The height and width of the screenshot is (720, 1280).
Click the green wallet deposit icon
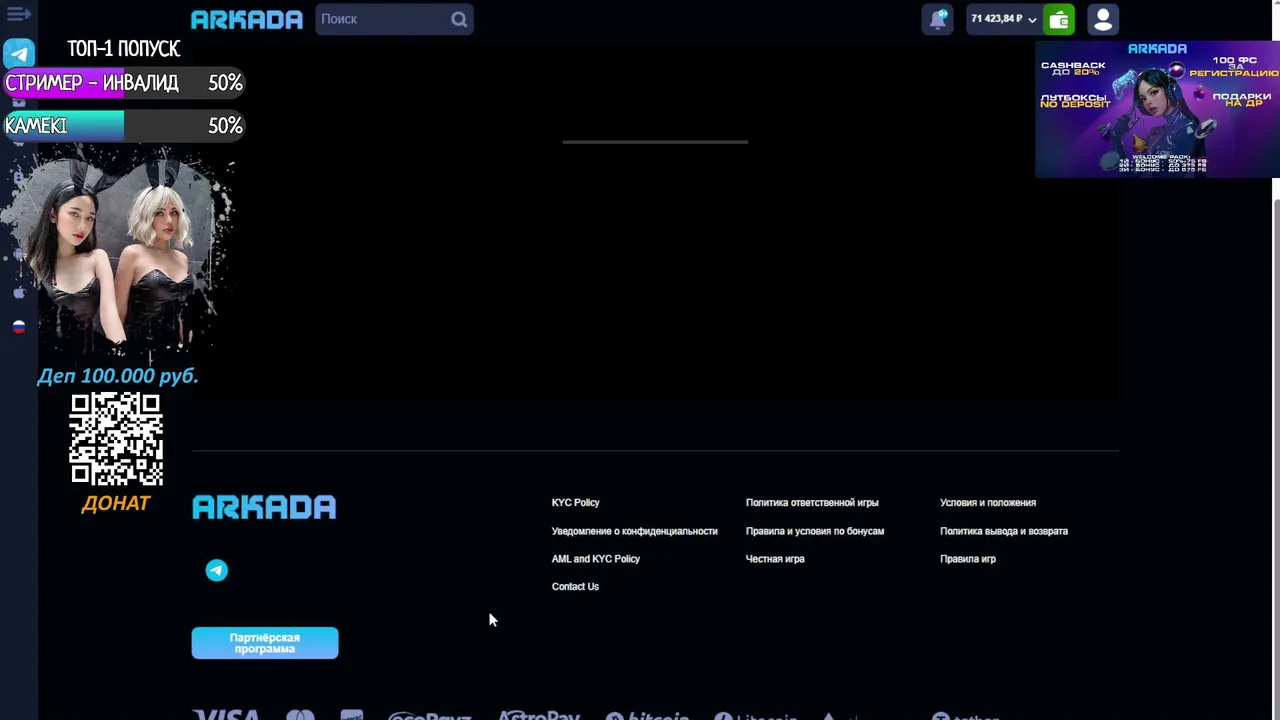point(1059,19)
